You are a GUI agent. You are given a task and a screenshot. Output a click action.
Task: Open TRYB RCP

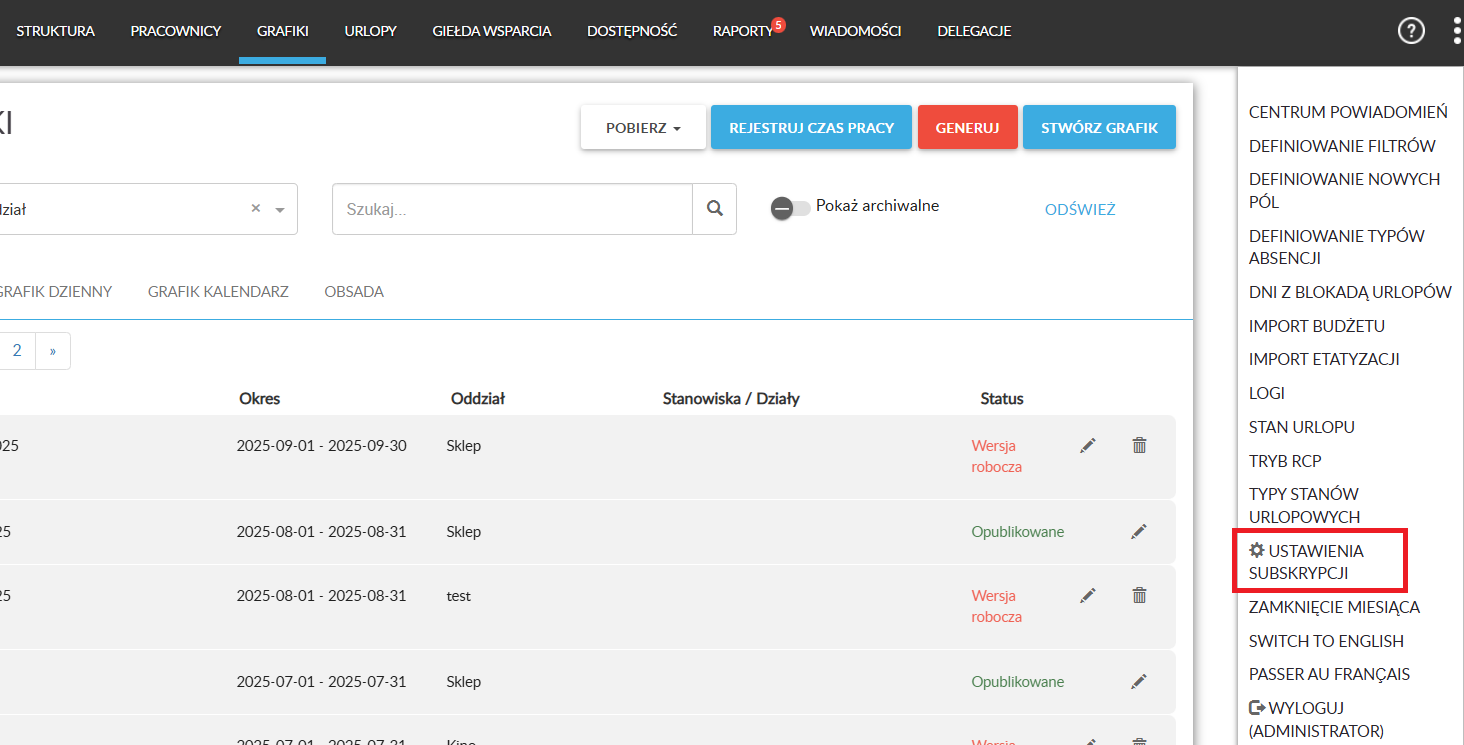1285,461
